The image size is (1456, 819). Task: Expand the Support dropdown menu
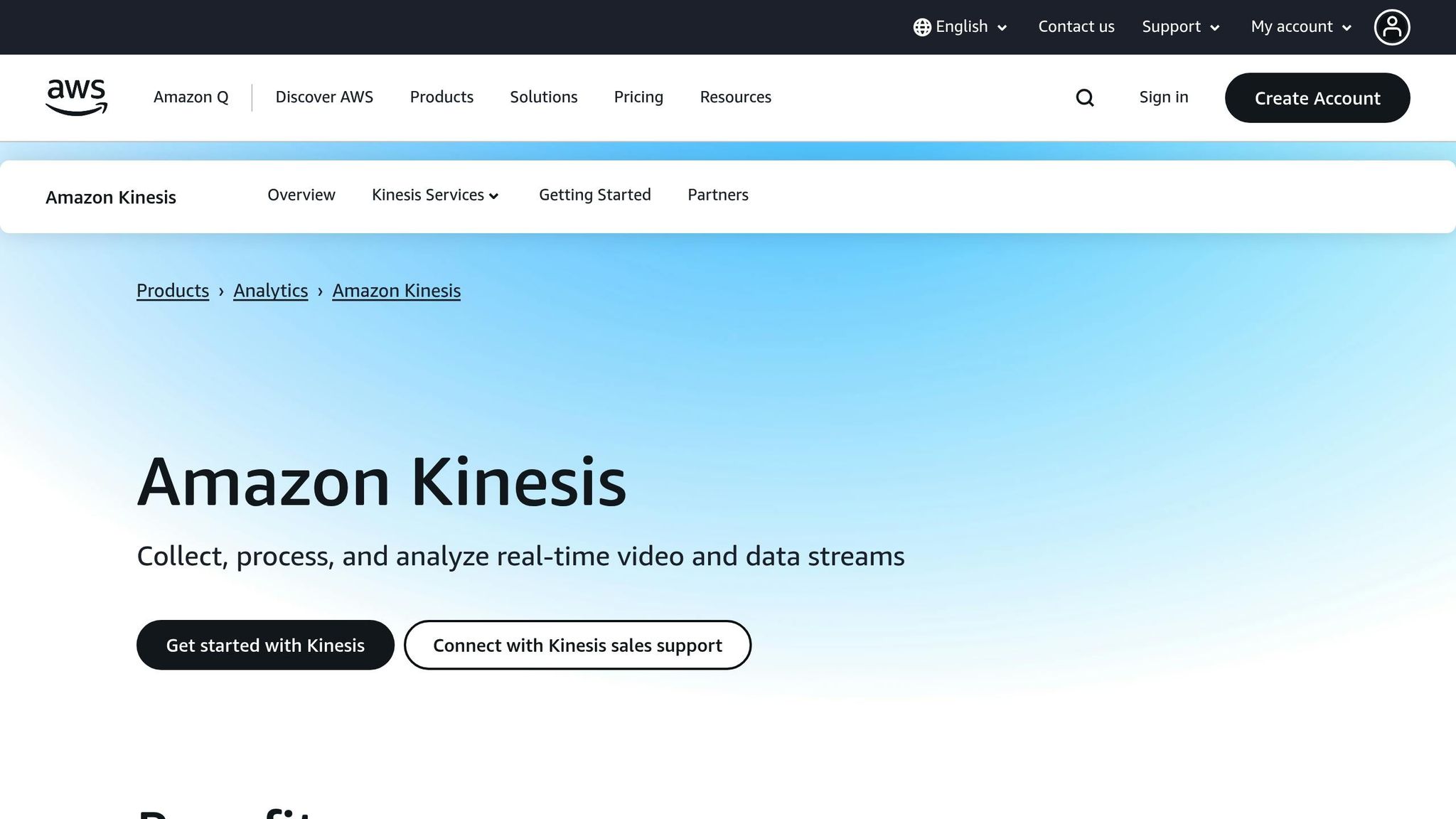coord(1181,27)
